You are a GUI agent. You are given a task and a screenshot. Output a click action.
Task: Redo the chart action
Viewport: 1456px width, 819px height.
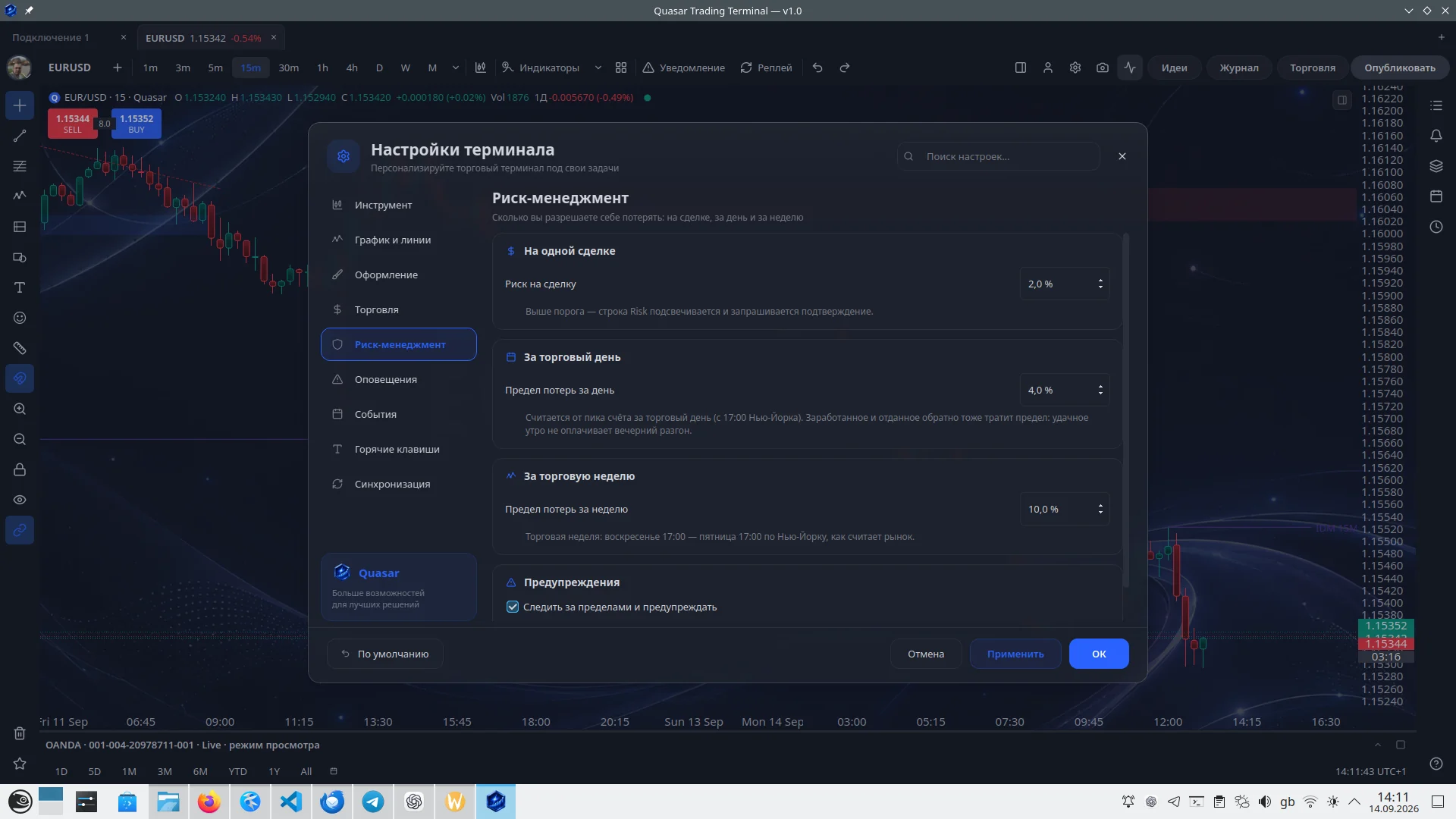pos(845,67)
